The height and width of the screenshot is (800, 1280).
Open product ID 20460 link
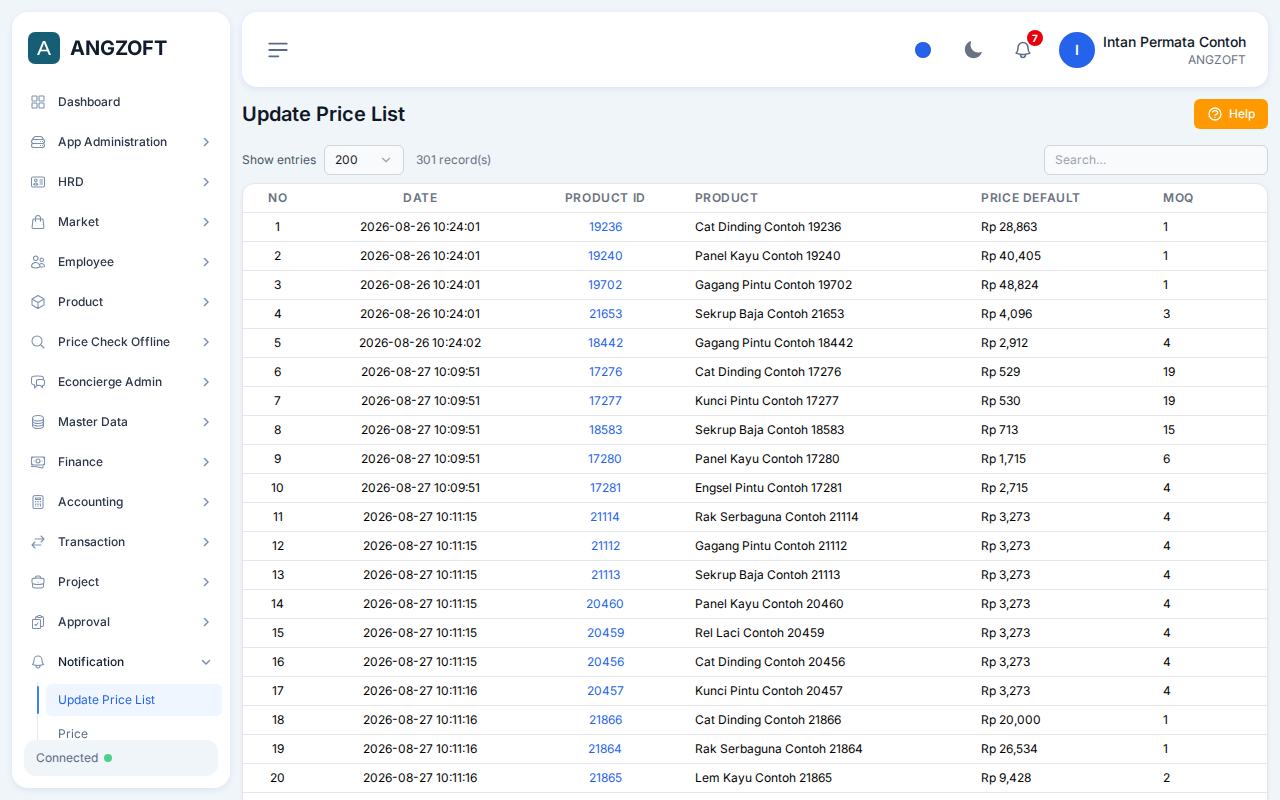pos(605,604)
